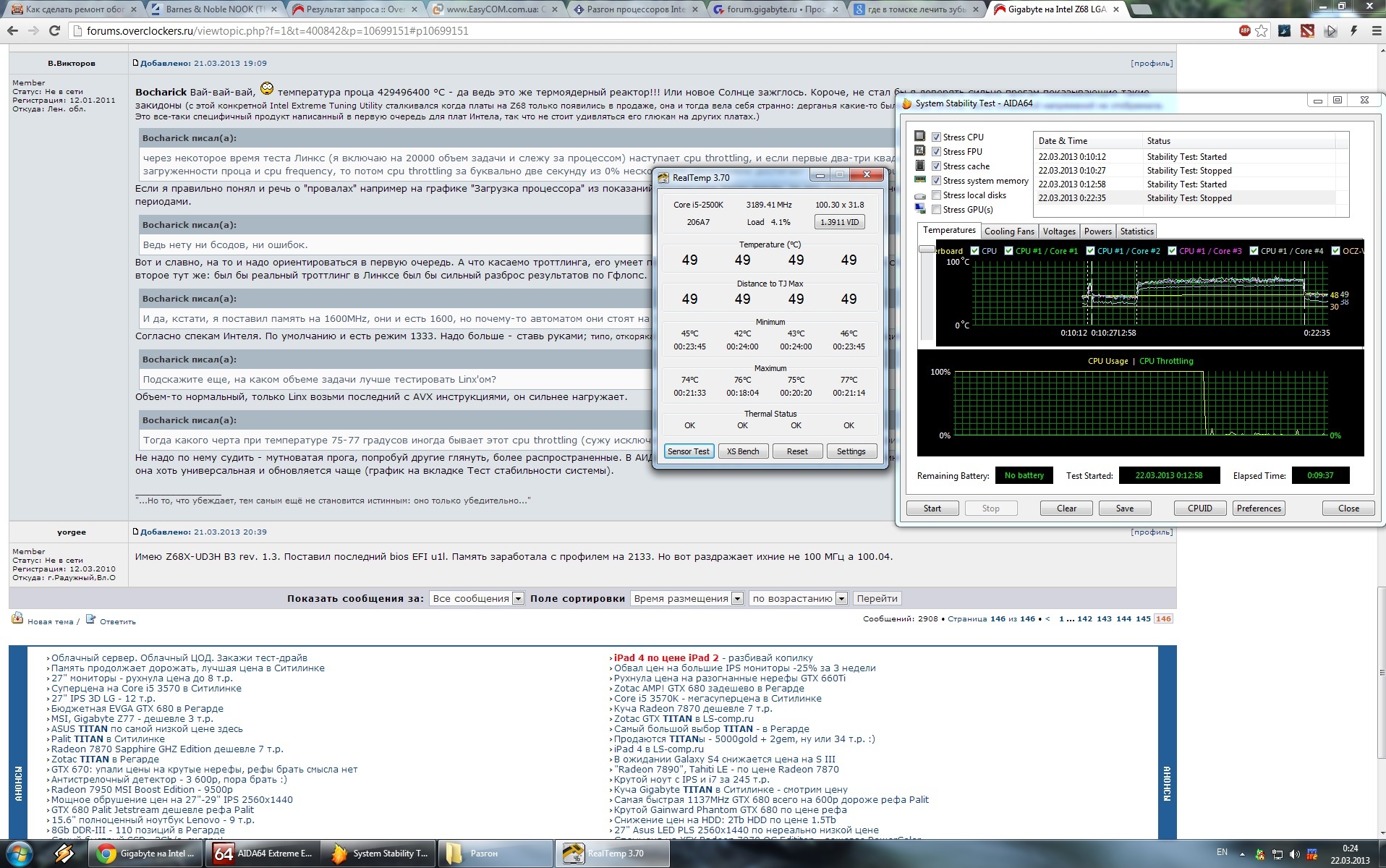This screenshot has height=868, width=1386.
Task: Click the network icon in the system tray
Action: point(1277,854)
